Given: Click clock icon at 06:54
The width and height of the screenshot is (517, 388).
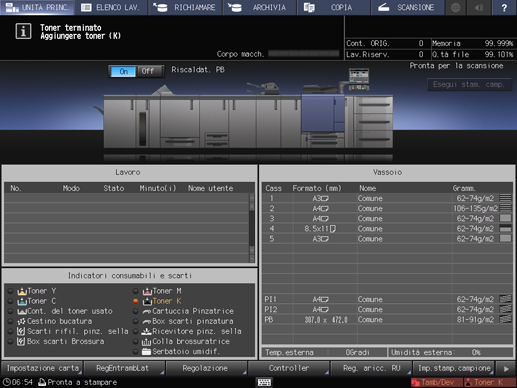Looking at the screenshot, I should 6,382.
